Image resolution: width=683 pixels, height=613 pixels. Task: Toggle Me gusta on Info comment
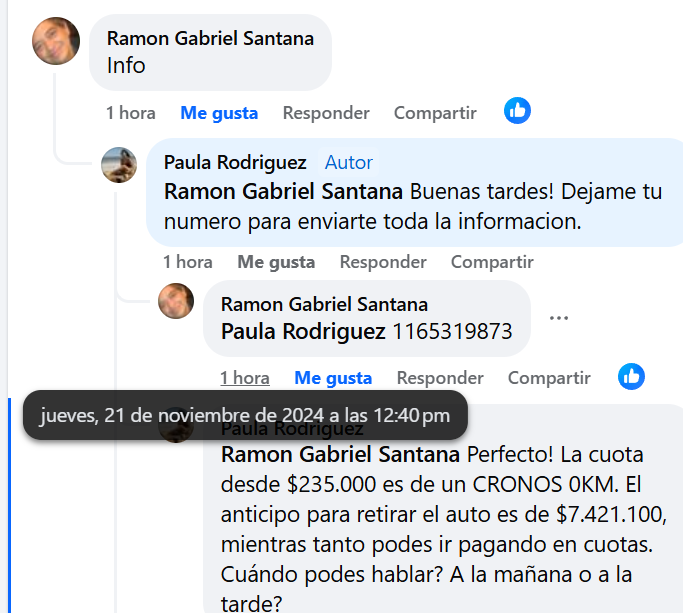tap(219, 113)
